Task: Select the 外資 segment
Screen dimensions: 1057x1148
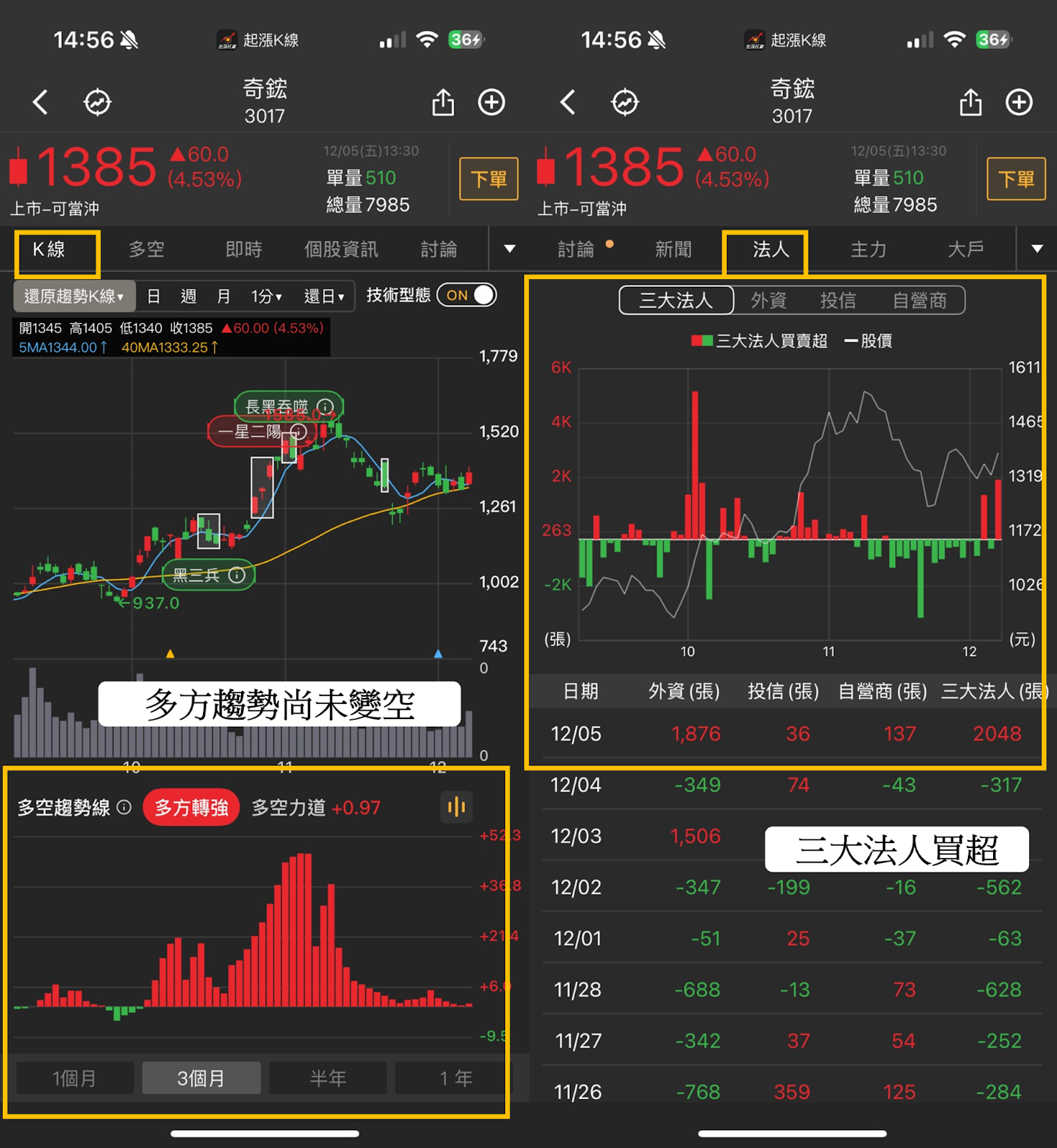Action: point(769,300)
